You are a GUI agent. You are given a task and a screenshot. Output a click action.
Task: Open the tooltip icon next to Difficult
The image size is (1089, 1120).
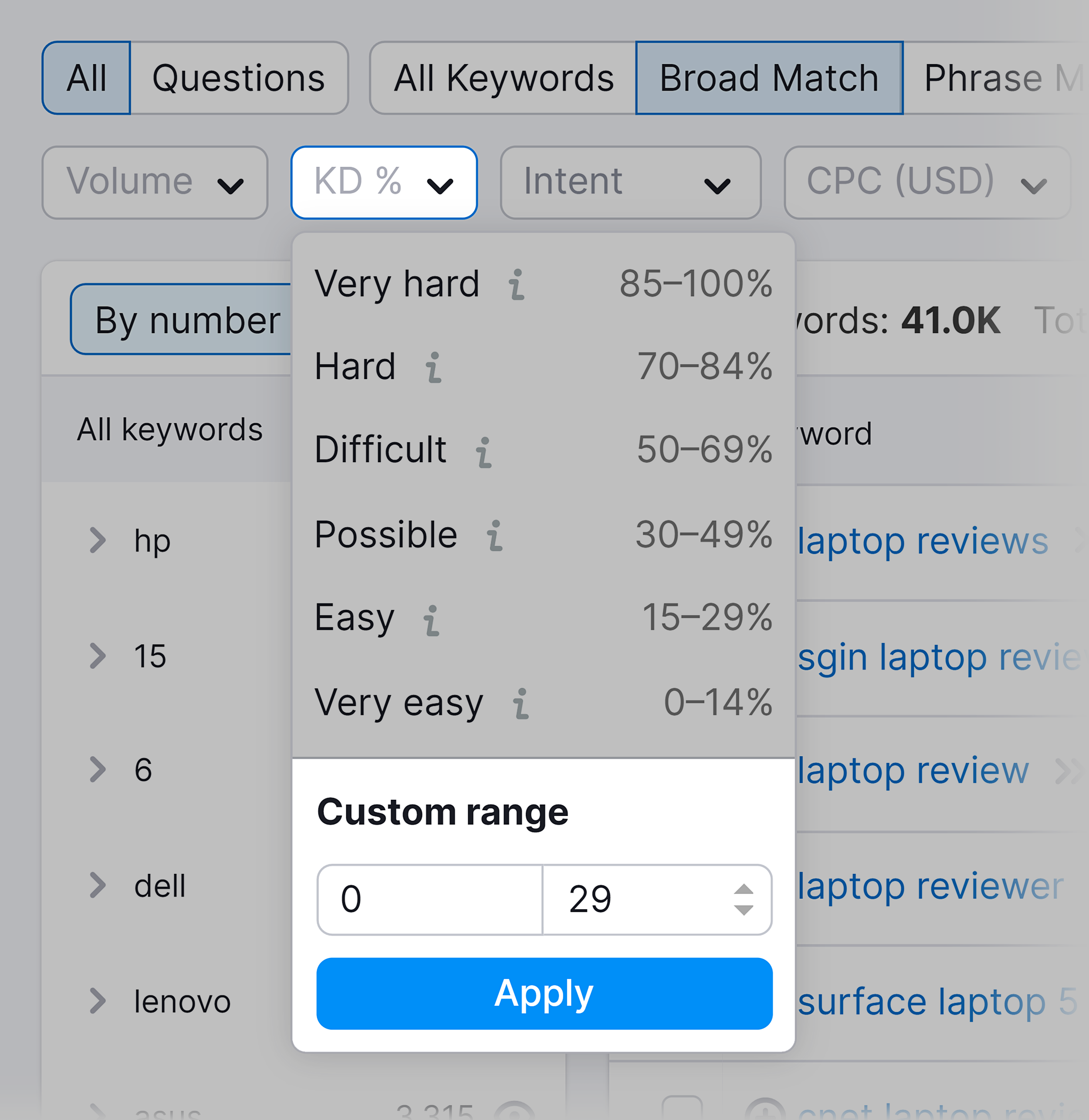tap(484, 452)
